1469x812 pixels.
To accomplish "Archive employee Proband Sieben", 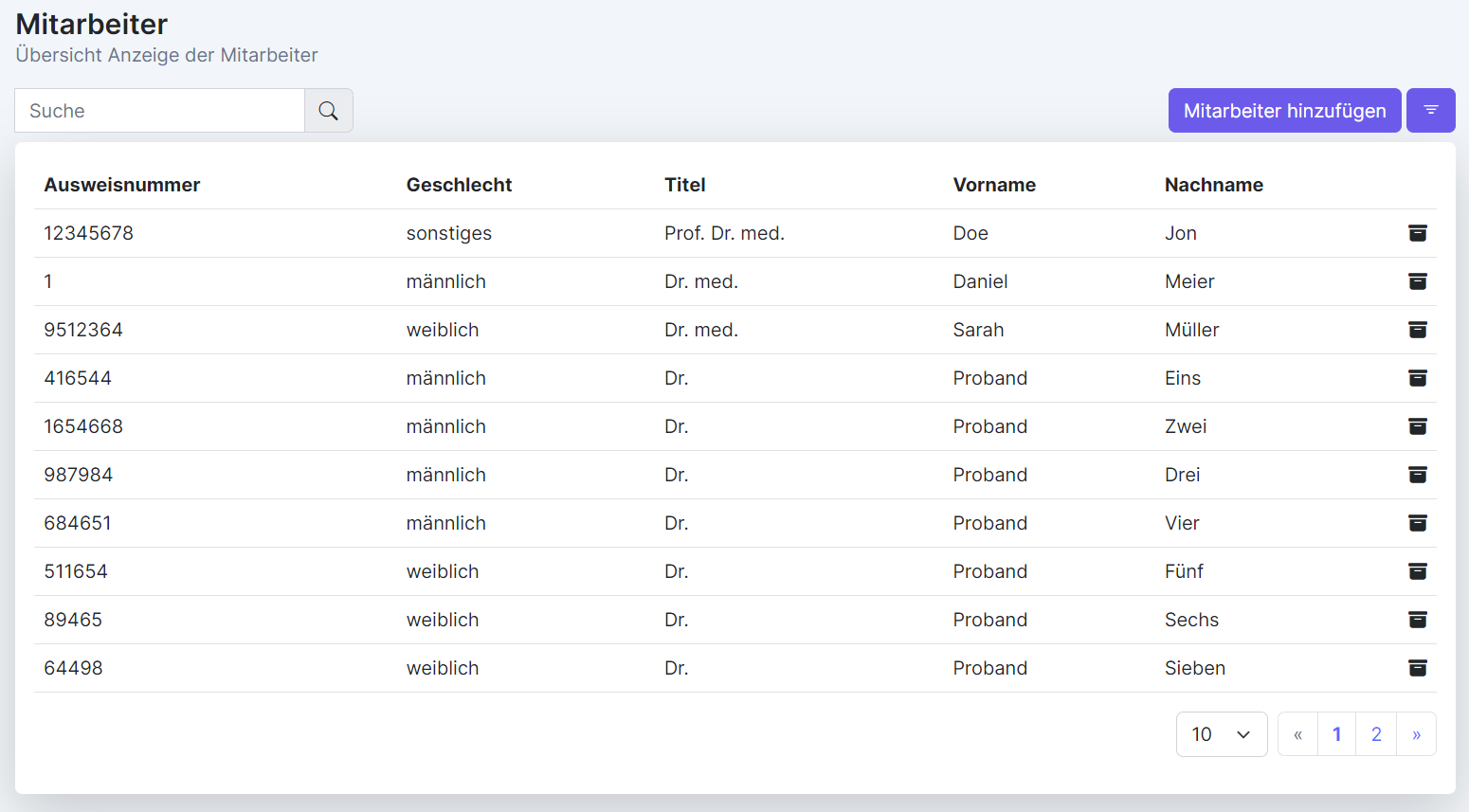I will pos(1418,668).
